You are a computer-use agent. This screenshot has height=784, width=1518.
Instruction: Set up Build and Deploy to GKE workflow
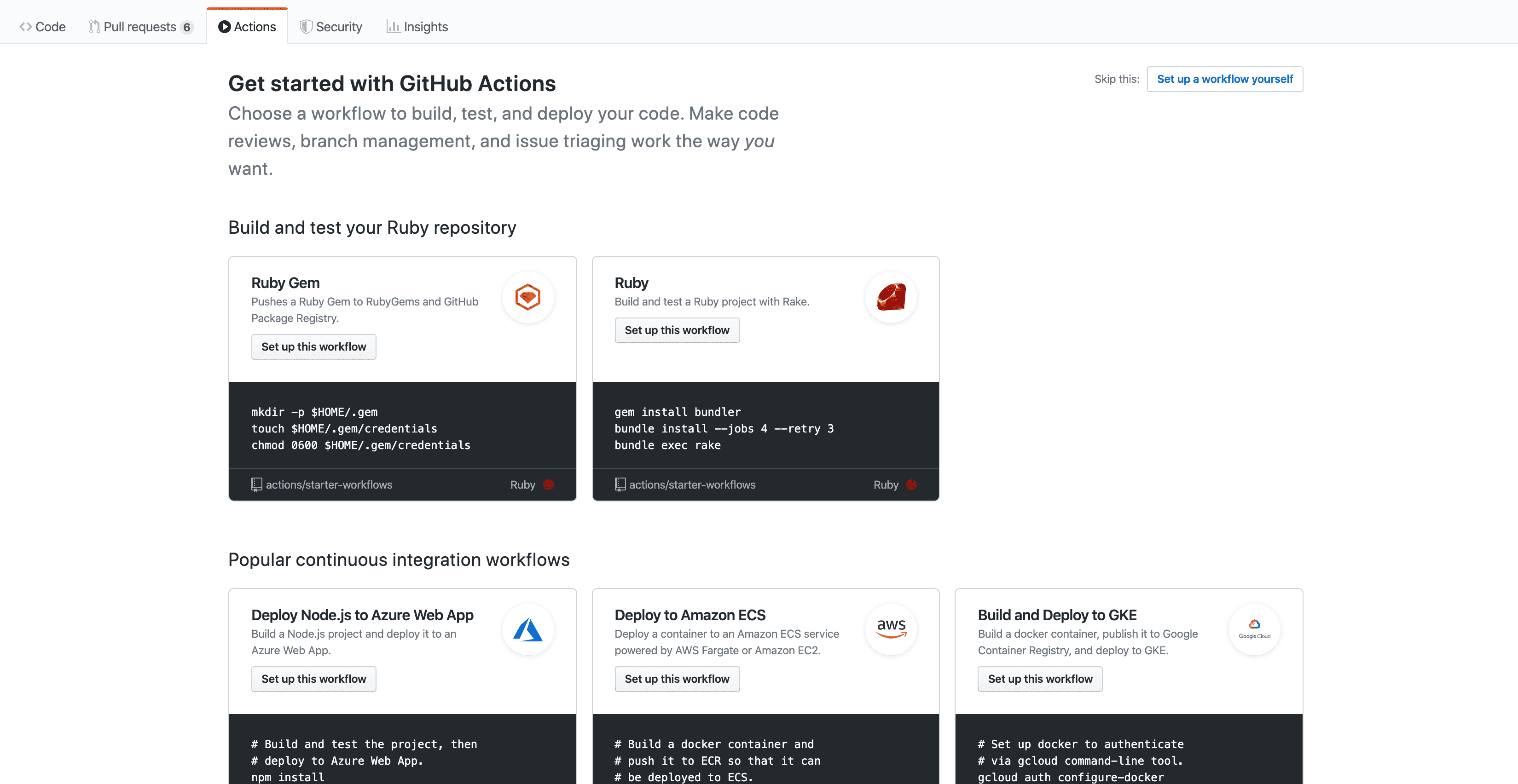[x=1040, y=679]
